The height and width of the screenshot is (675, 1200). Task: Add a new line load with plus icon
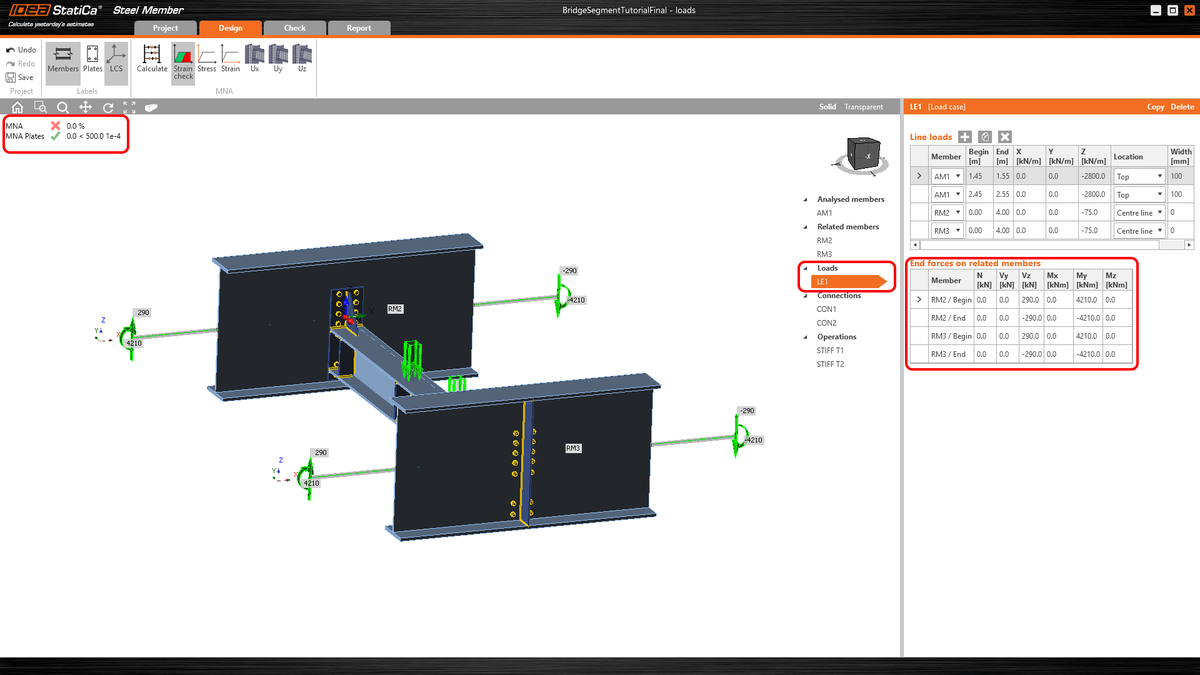tap(963, 136)
